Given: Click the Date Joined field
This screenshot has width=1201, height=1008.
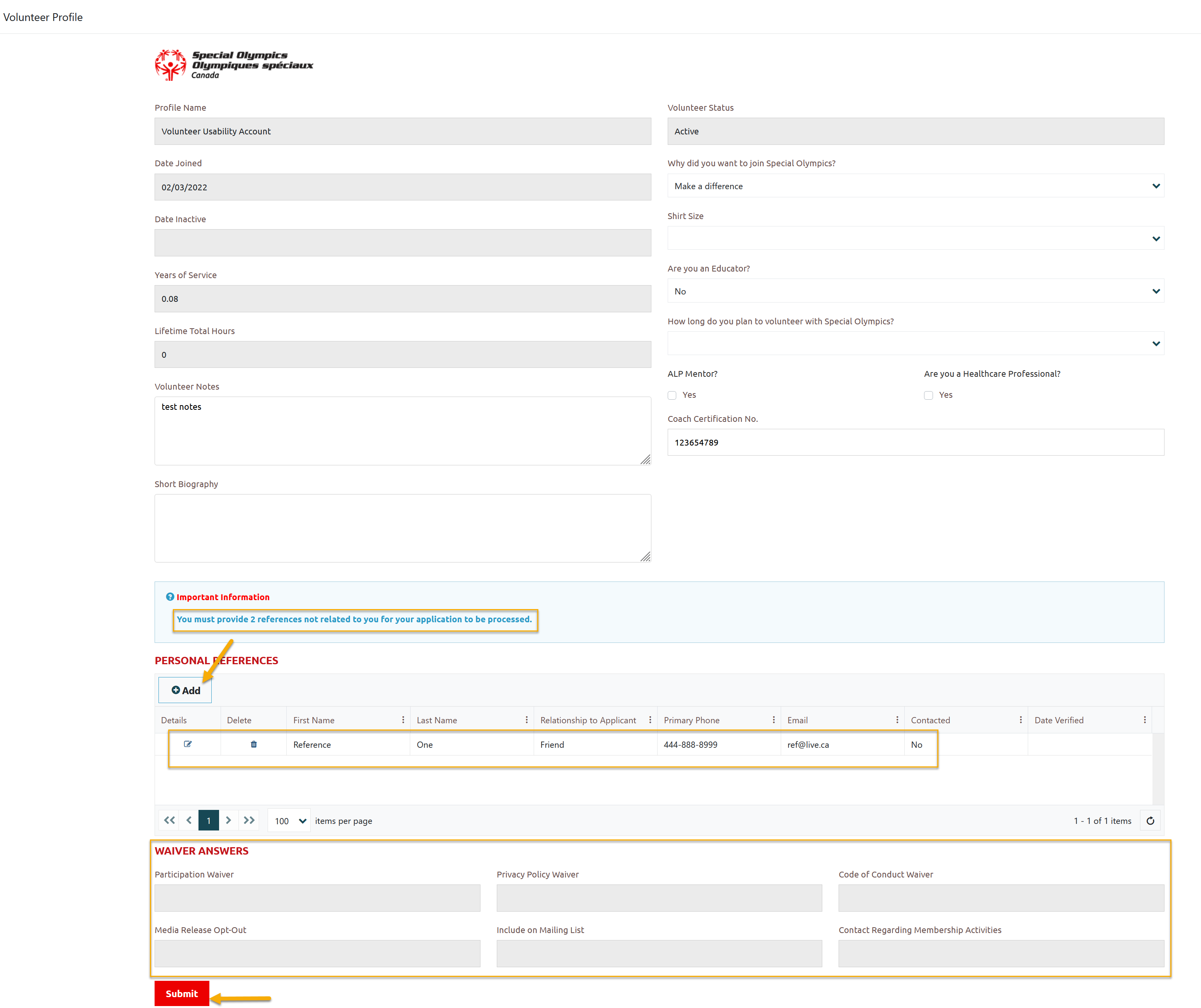Looking at the screenshot, I should 403,187.
